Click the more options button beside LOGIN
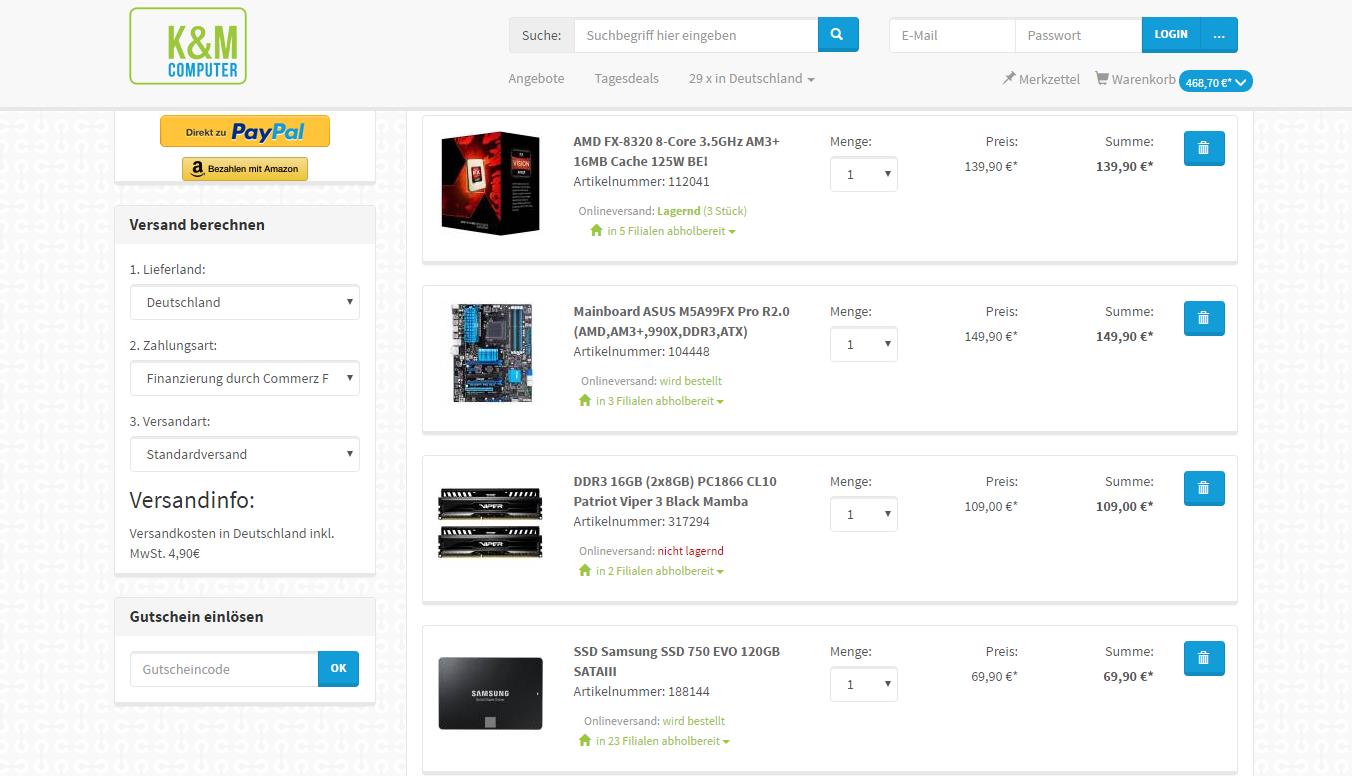 [x=1219, y=35]
